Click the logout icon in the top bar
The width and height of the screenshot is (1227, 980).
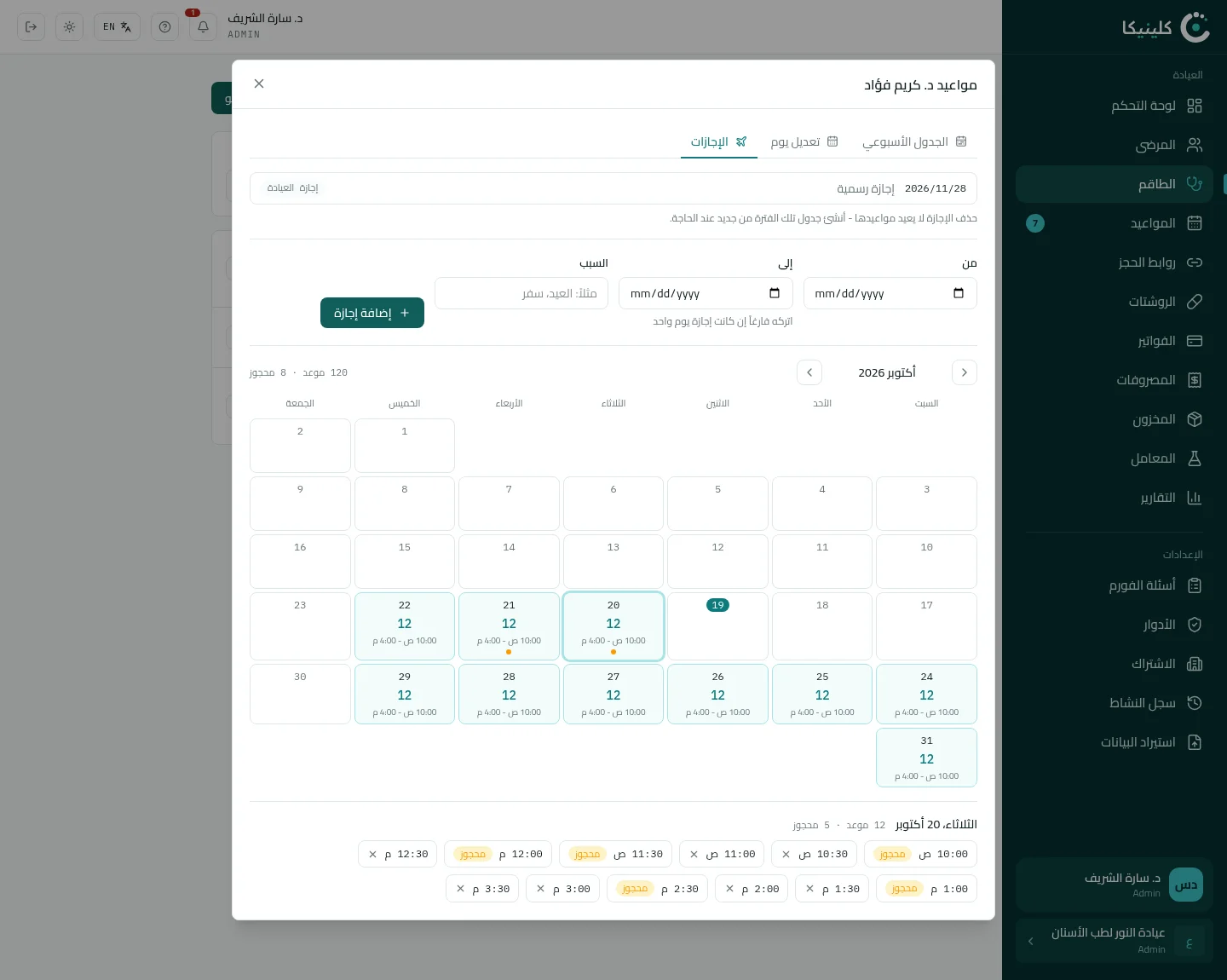point(32,27)
